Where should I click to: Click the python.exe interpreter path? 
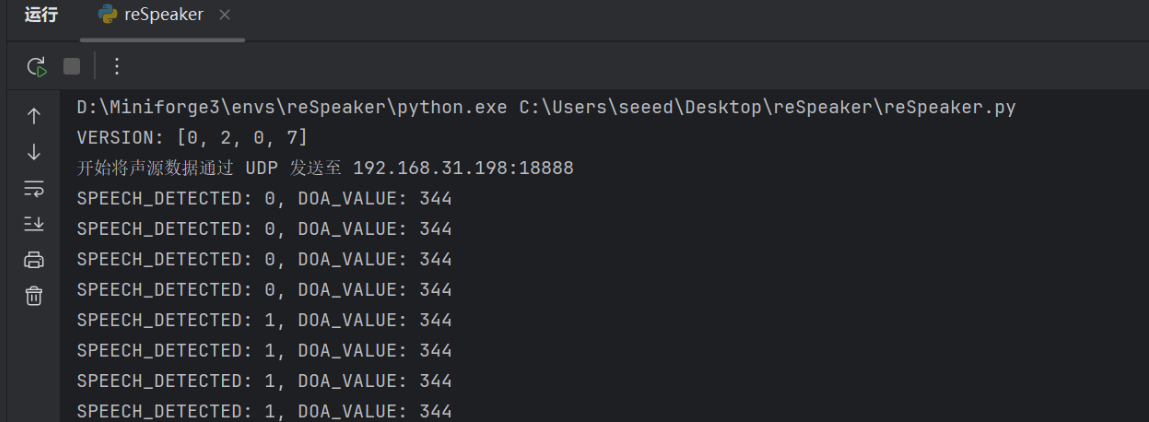[292, 107]
